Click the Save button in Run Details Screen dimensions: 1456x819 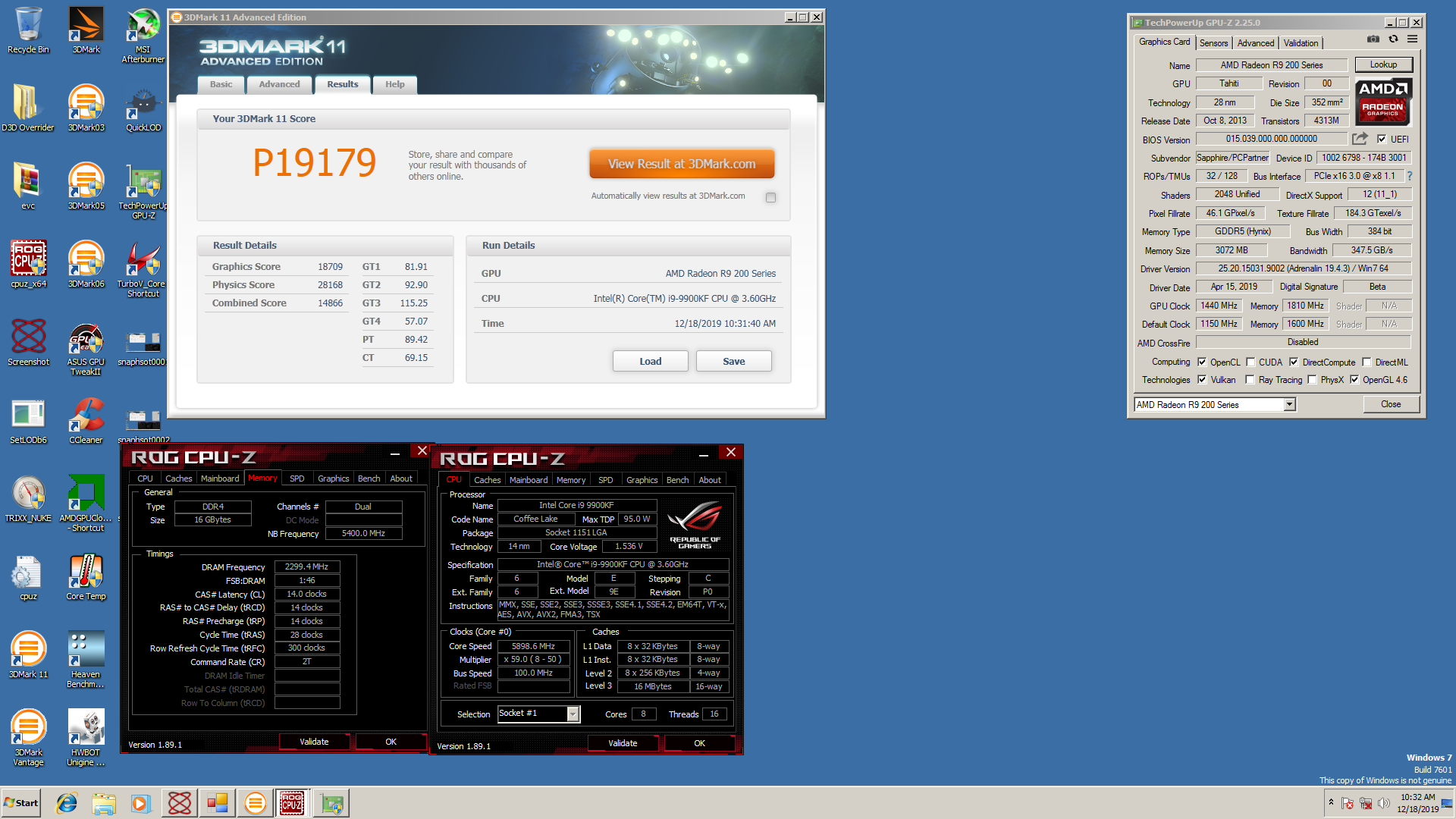(733, 361)
